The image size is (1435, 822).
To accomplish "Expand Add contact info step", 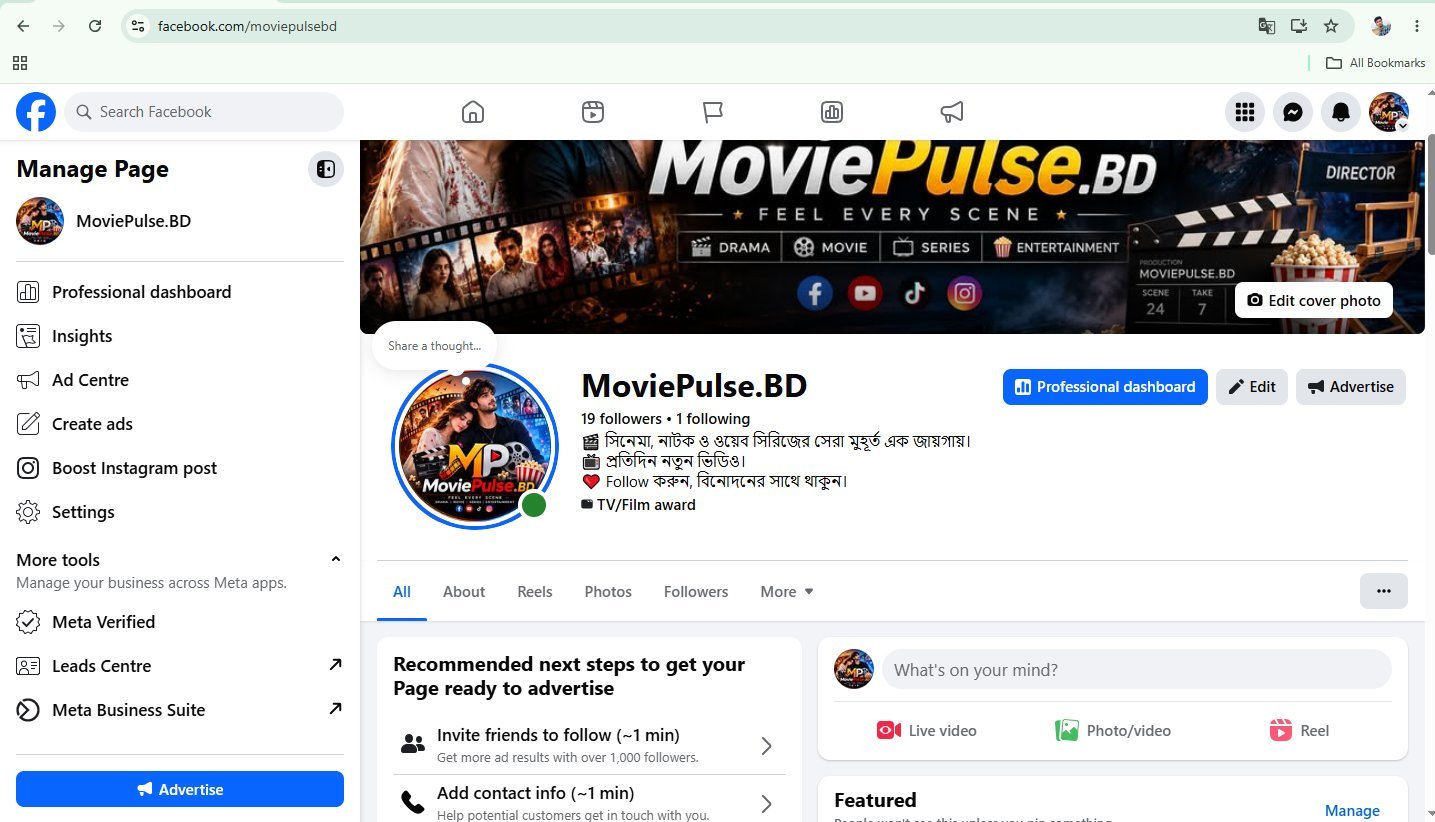I will pyautogui.click(x=590, y=801).
